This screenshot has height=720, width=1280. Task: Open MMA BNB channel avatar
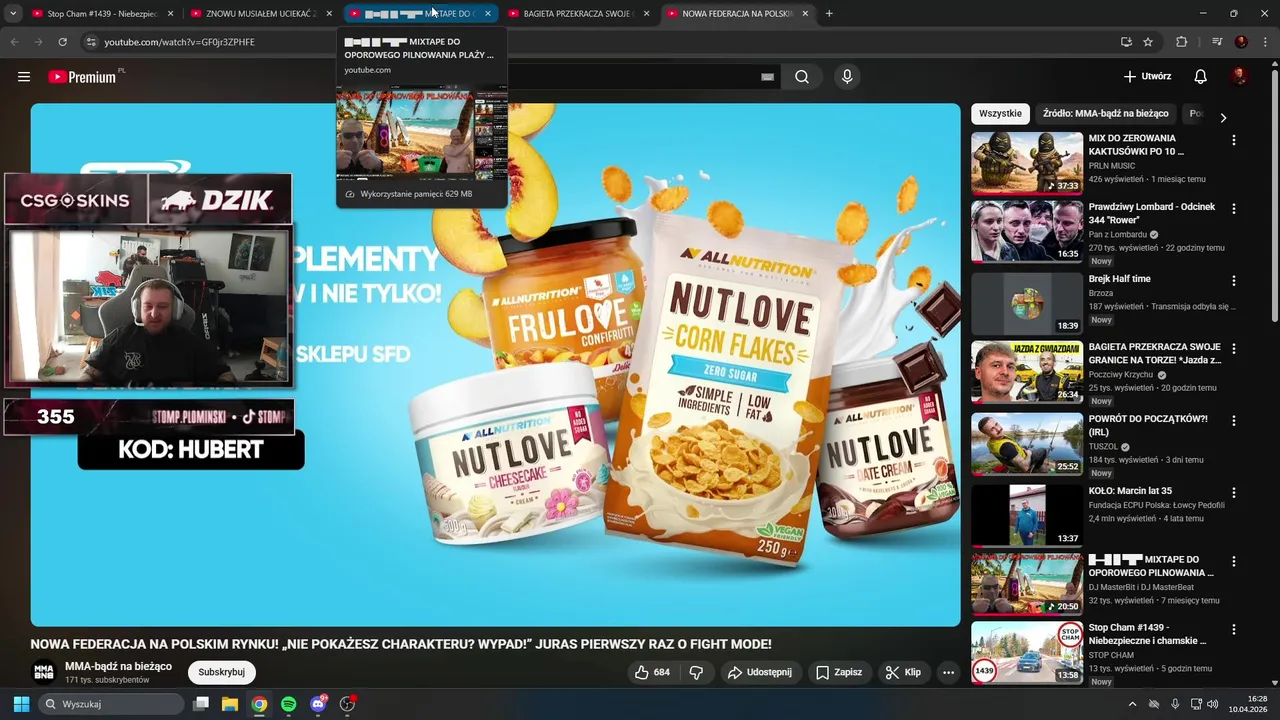(x=44, y=672)
